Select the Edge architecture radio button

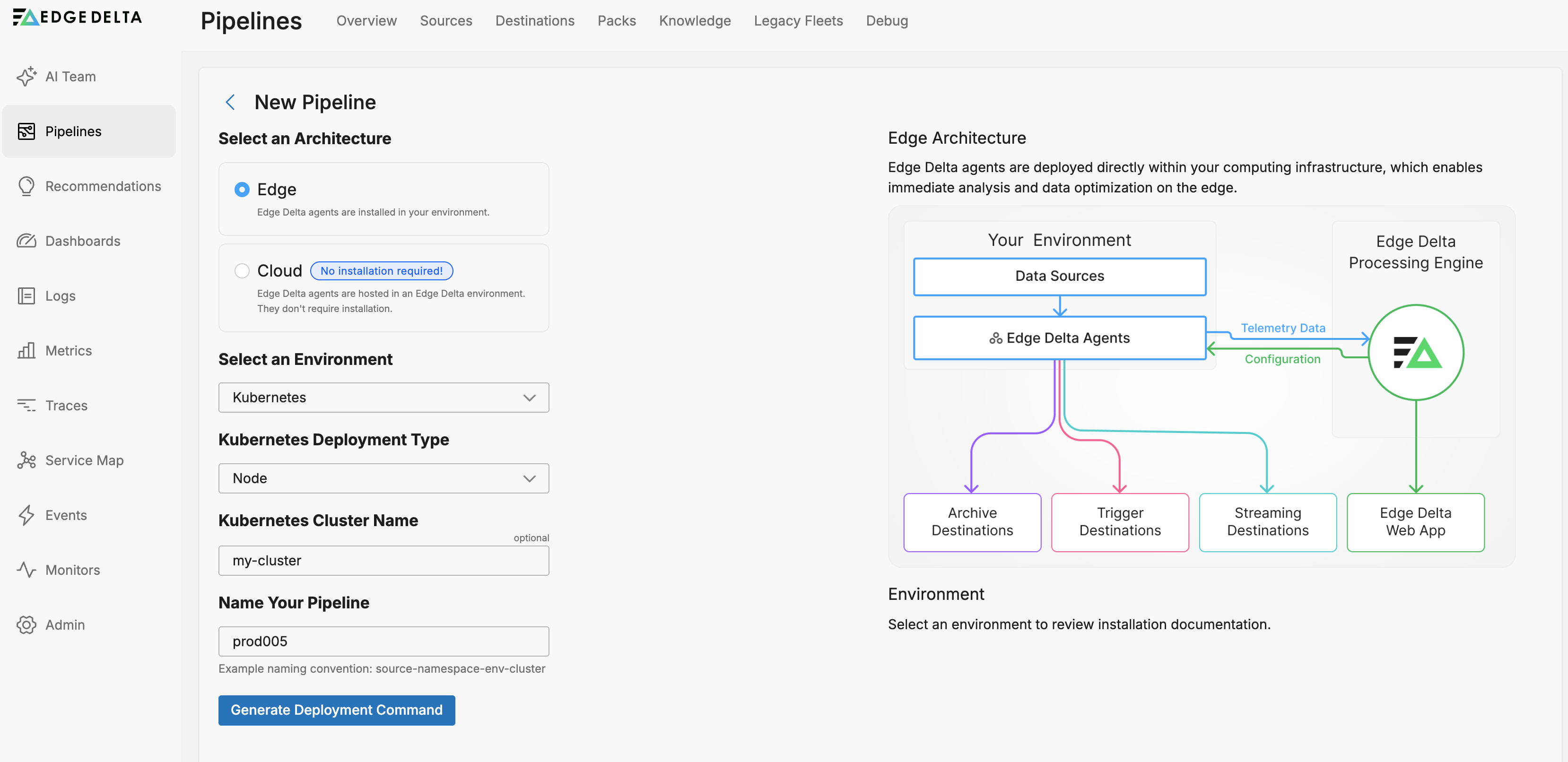pos(242,190)
